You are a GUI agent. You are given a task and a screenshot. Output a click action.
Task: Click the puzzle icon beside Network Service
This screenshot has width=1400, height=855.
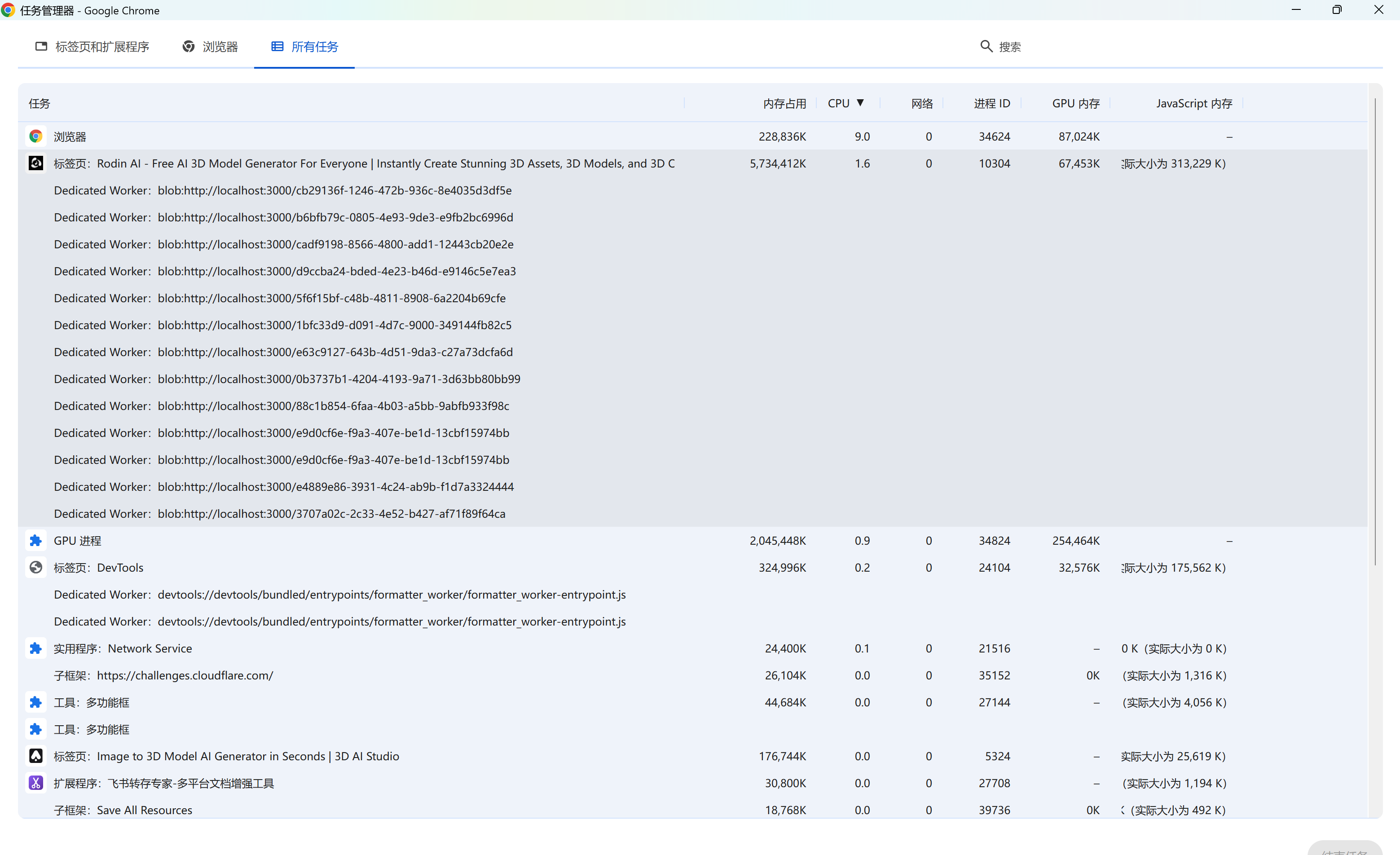pyautogui.click(x=36, y=648)
